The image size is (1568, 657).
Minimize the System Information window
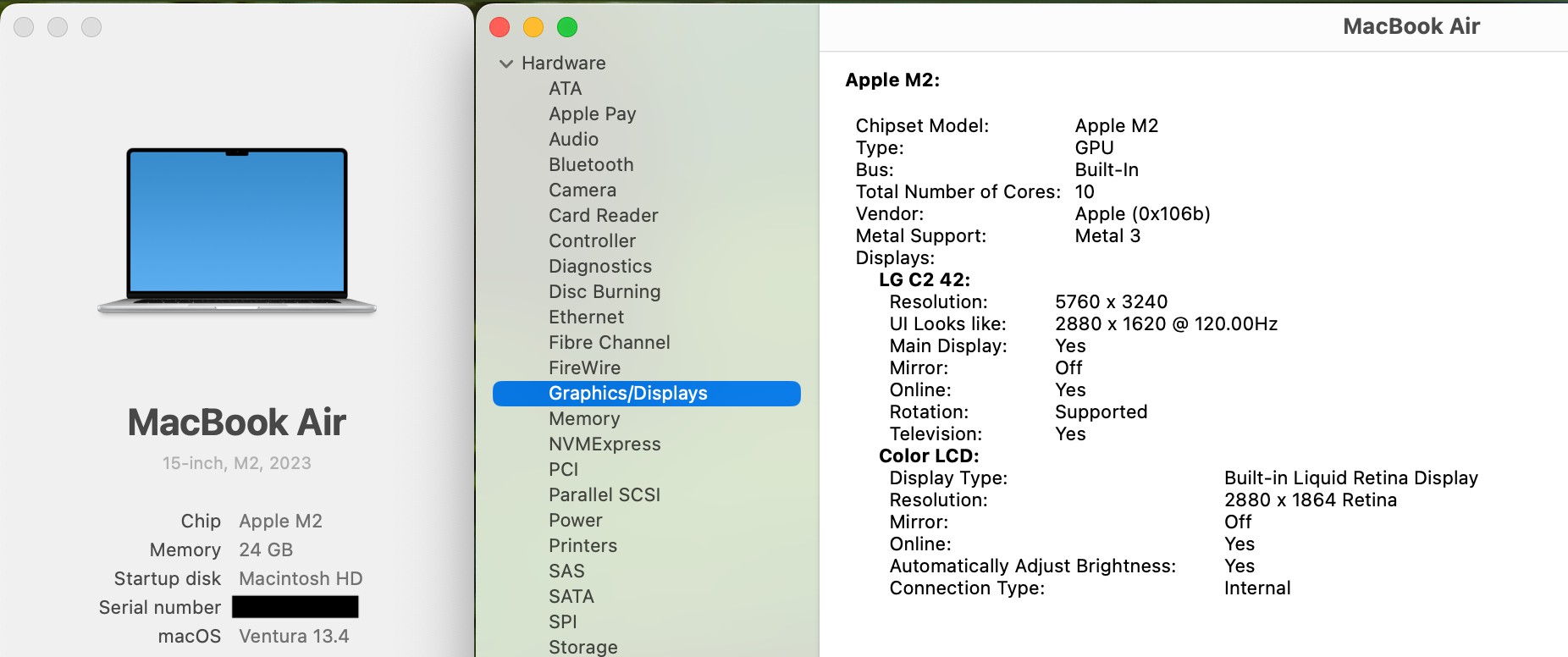click(533, 27)
